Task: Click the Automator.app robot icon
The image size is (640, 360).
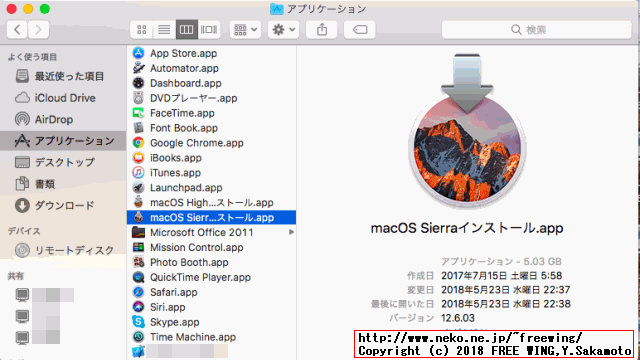Action: coord(138,68)
